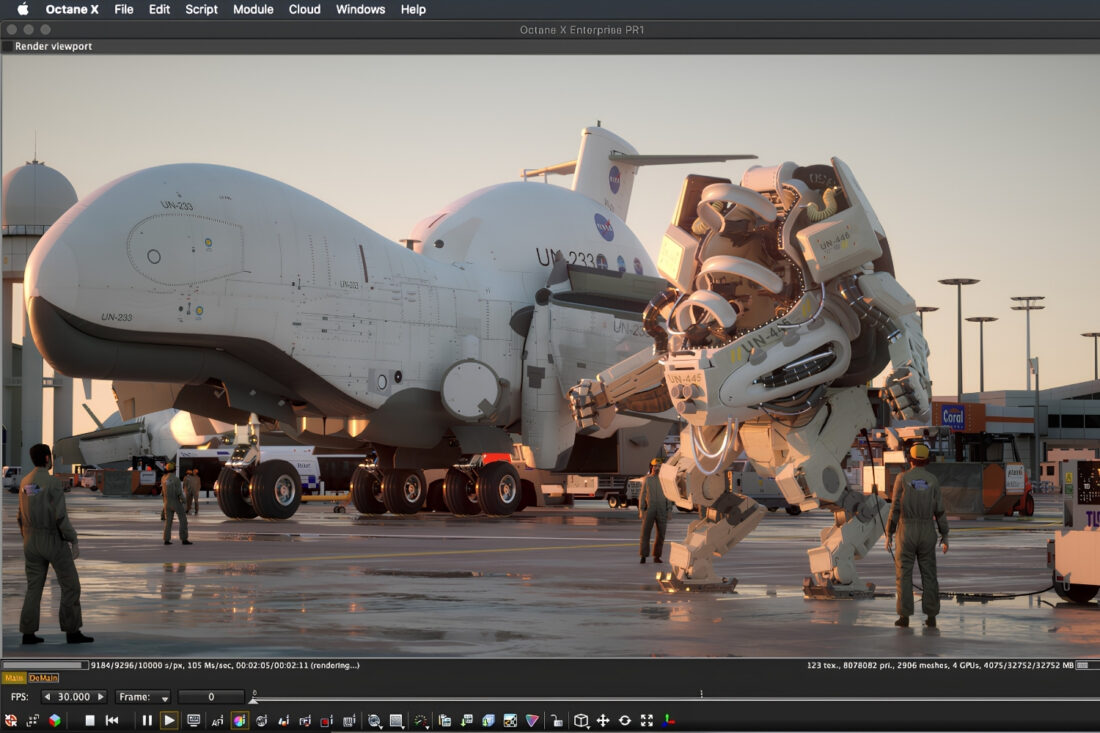1100x733 pixels.
Task: Click the recenter view icon
Action: pos(11,720)
